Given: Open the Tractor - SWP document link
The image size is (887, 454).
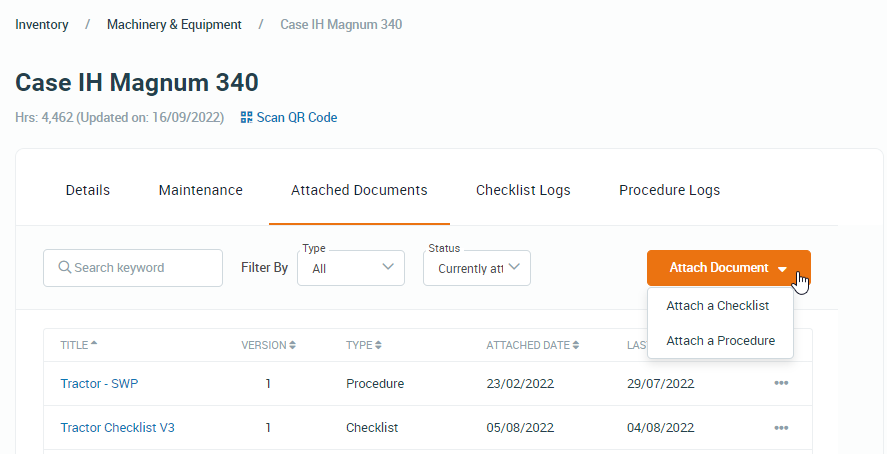Looking at the screenshot, I should [99, 384].
